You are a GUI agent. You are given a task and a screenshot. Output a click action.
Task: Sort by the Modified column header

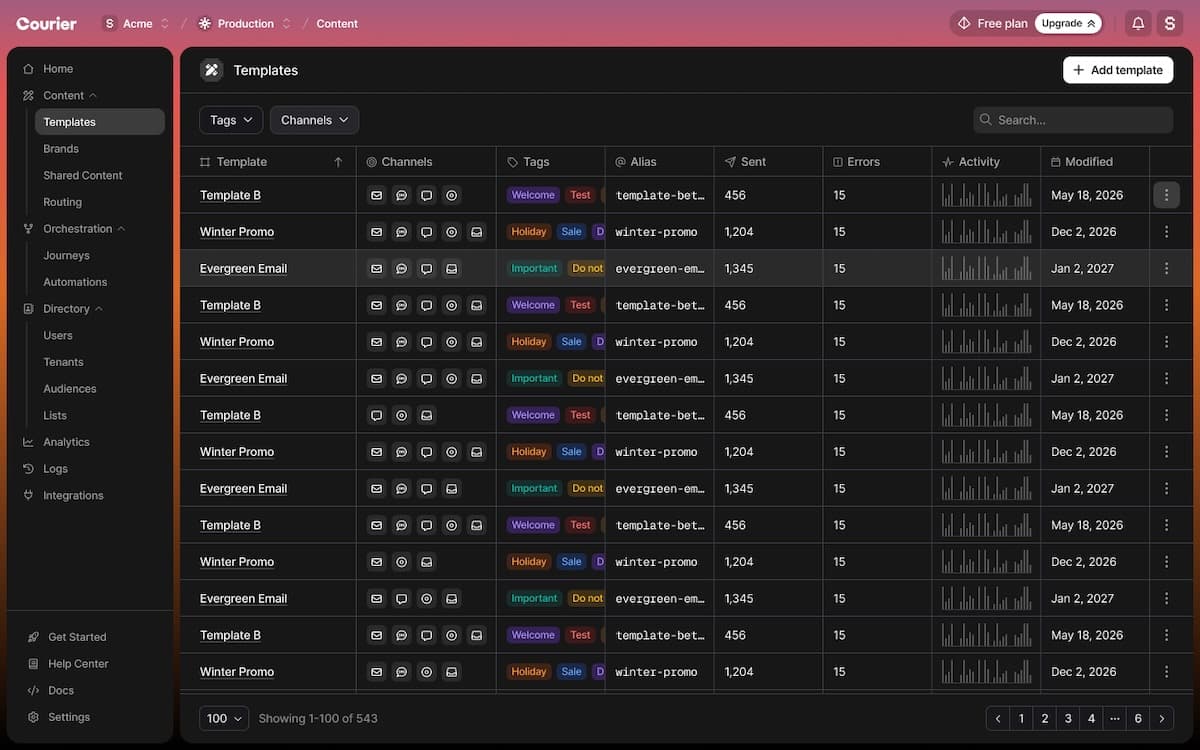click(1095, 162)
